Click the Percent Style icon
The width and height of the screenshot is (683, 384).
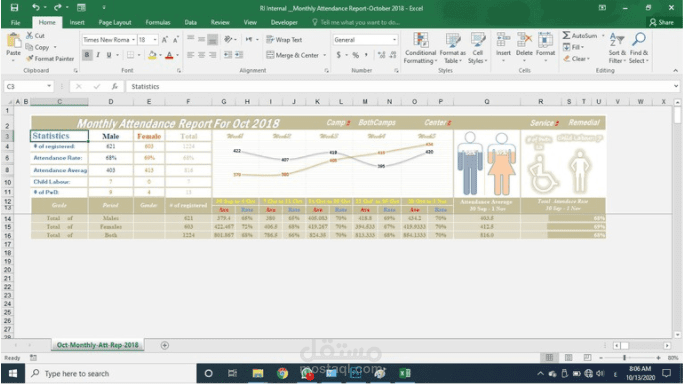pyautogui.click(x=356, y=55)
